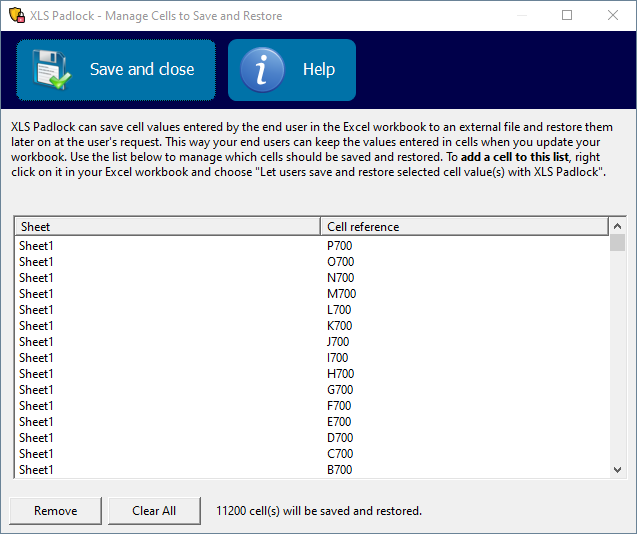Click the blue info Help icon

[x=262, y=70]
